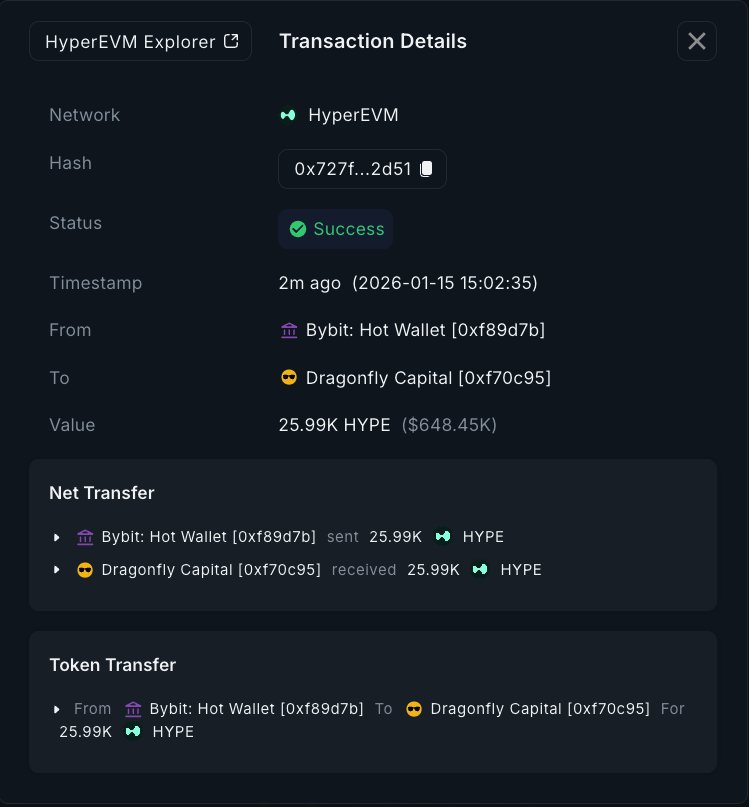749x807 pixels.
Task: Click the 25.99K HYPE value amount
Action: [334, 425]
